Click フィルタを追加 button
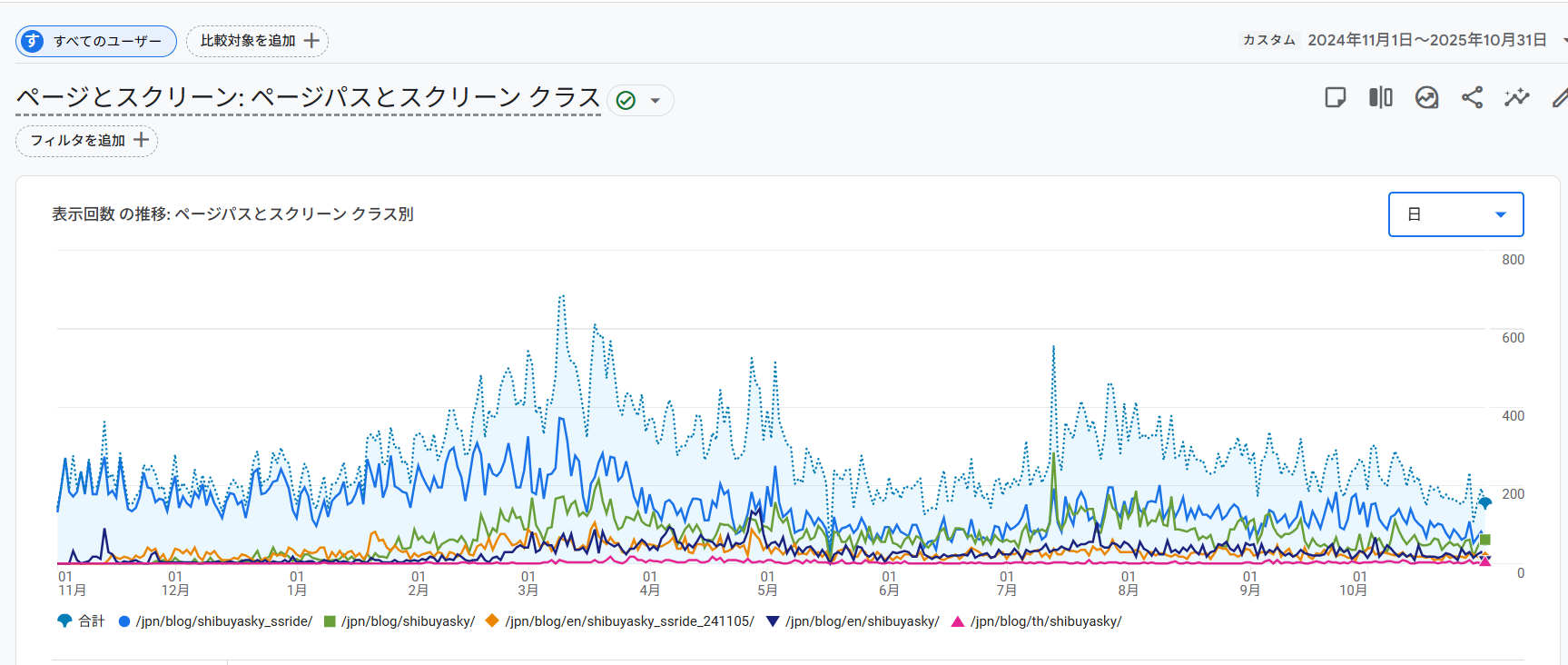Screen dimensions: 1568x665 pos(87,141)
